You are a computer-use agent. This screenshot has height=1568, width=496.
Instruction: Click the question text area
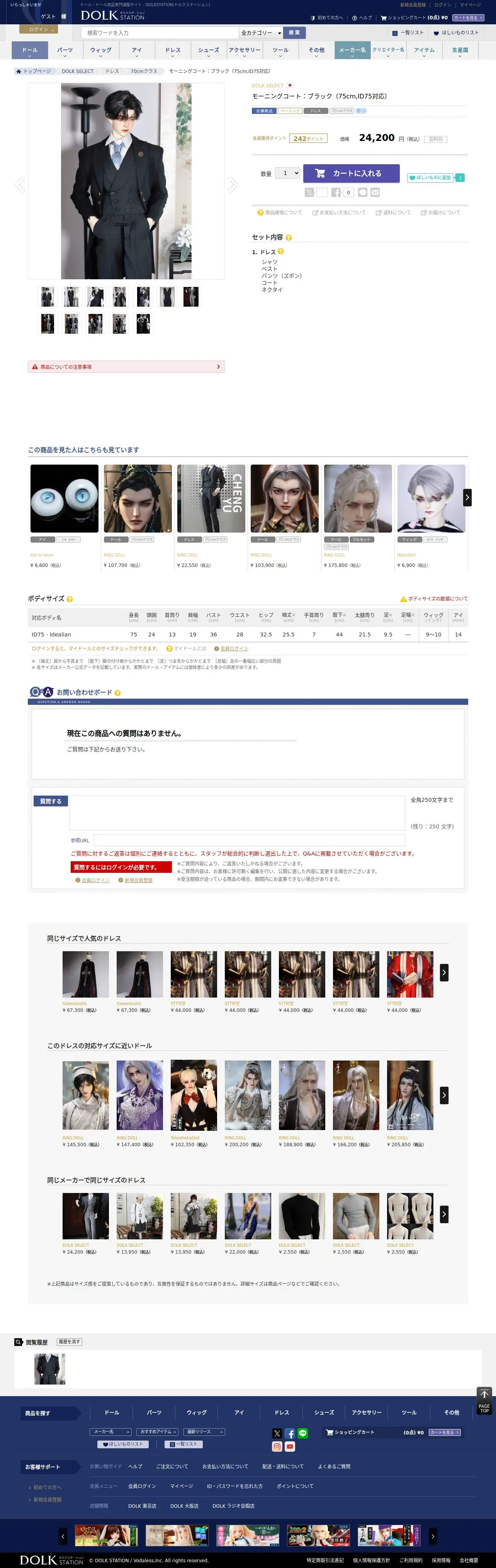[237, 813]
